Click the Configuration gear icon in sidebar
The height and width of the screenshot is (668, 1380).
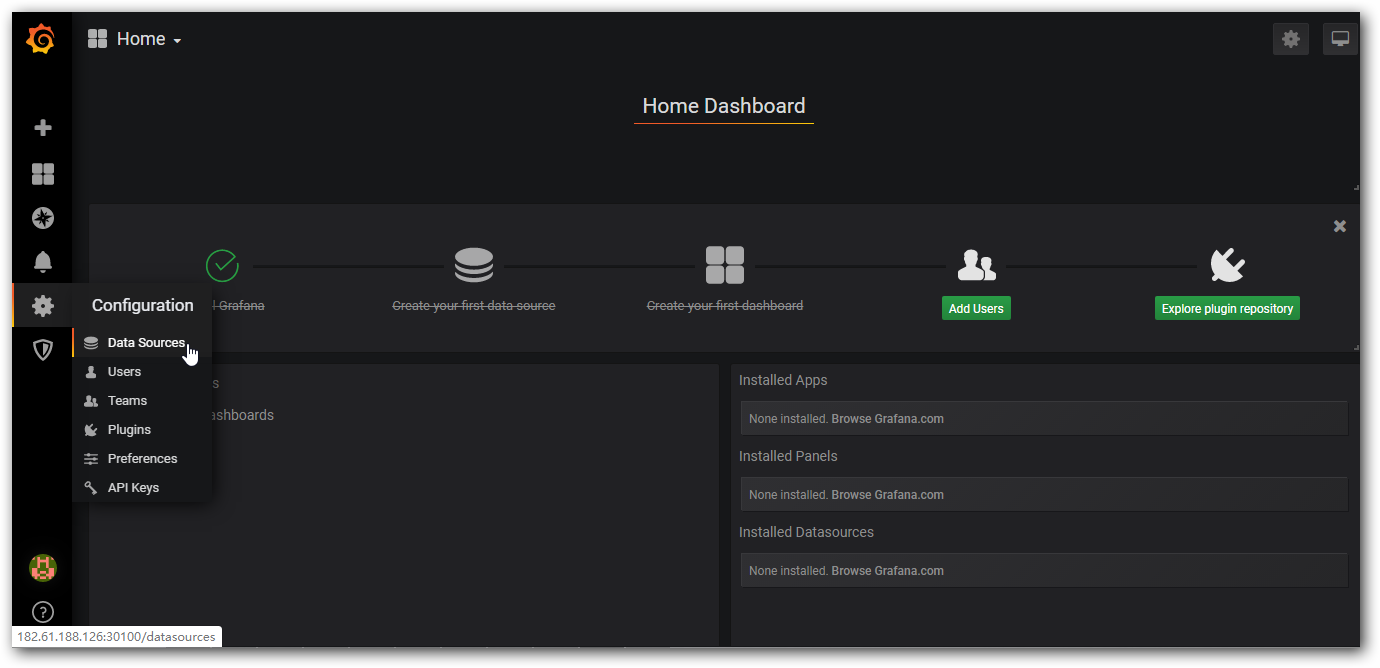coord(42,306)
